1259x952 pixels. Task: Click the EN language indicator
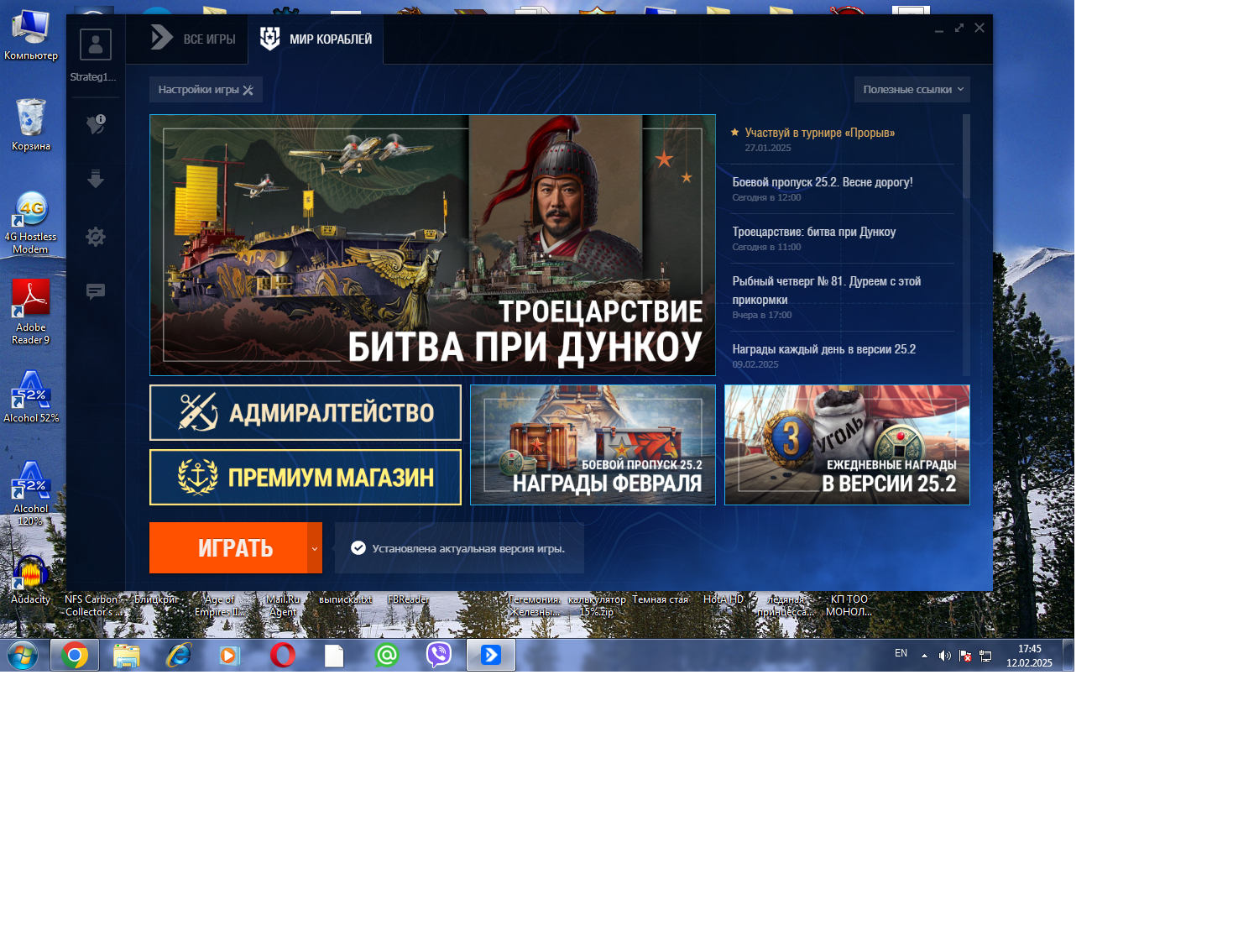tap(901, 653)
